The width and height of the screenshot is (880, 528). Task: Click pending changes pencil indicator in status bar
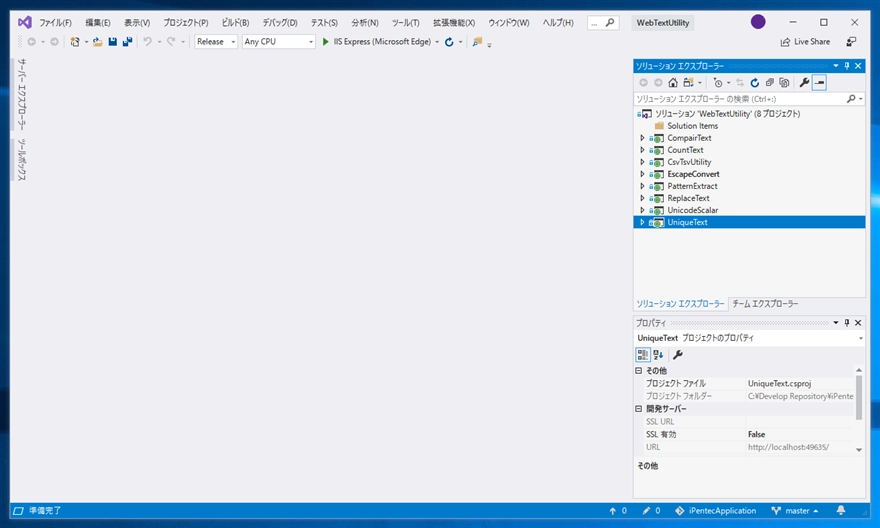(x=651, y=511)
